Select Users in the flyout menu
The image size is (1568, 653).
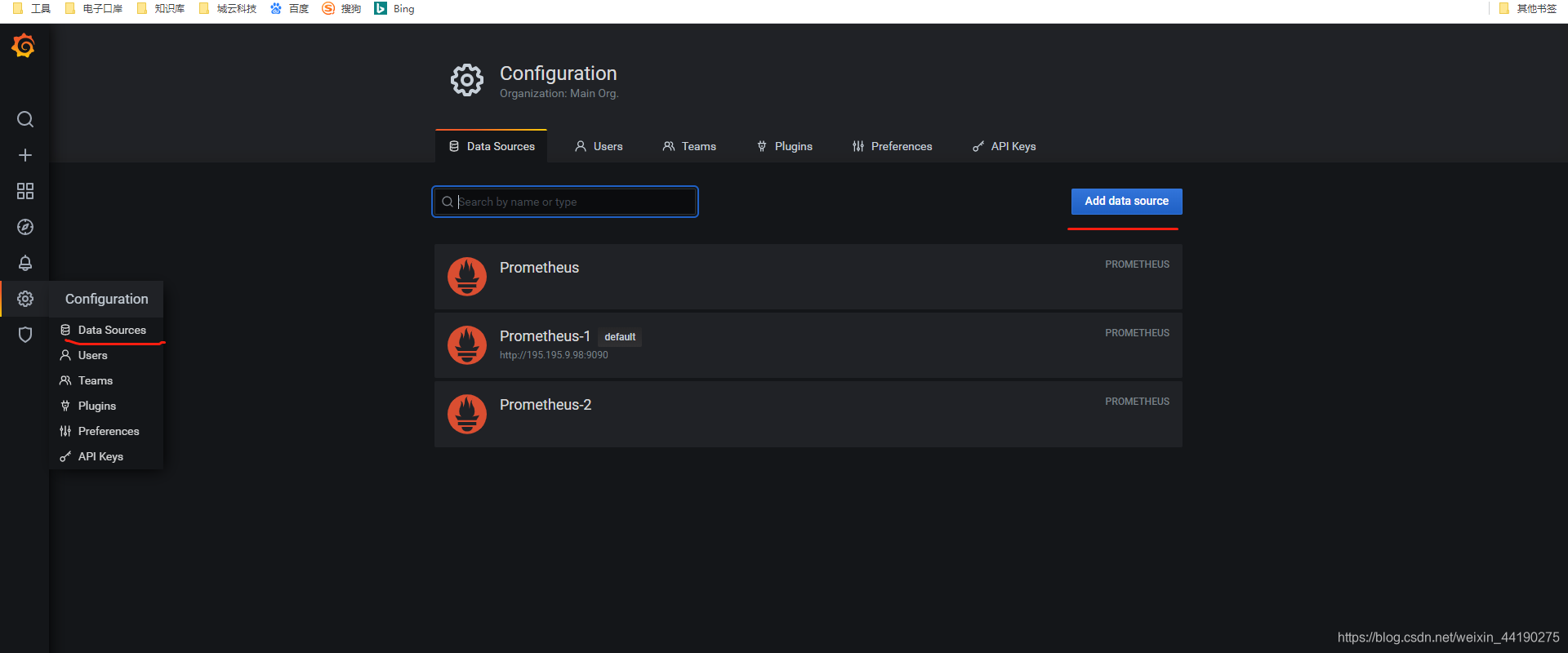click(107, 355)
